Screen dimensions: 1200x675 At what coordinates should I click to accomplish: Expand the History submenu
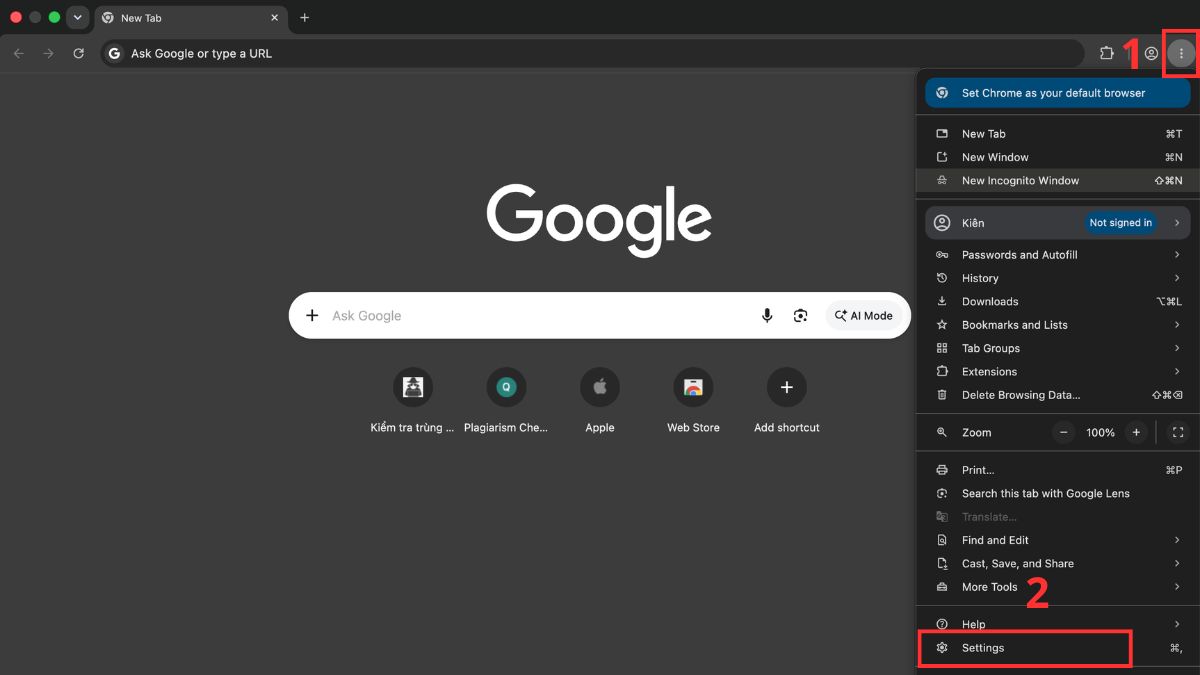point(1058,278)
